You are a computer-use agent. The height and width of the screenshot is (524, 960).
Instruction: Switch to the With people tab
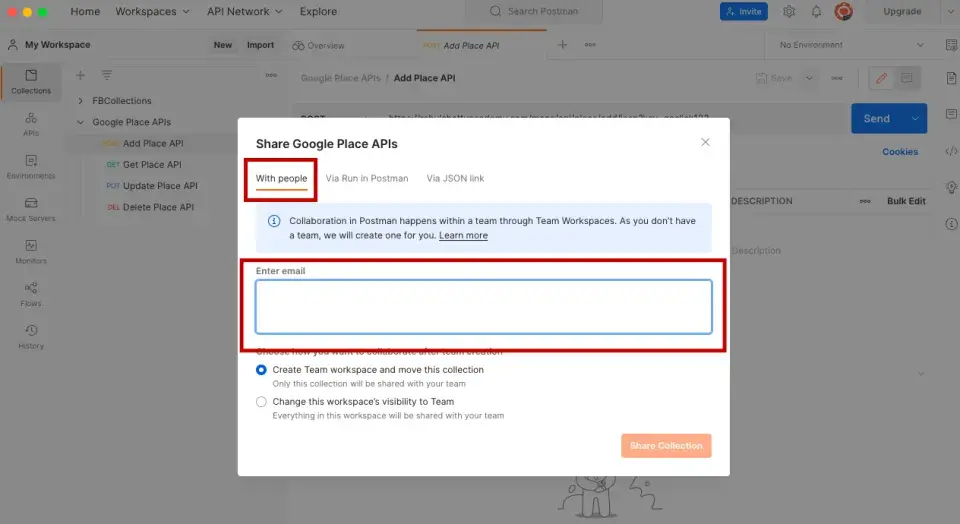click(282, 179)
